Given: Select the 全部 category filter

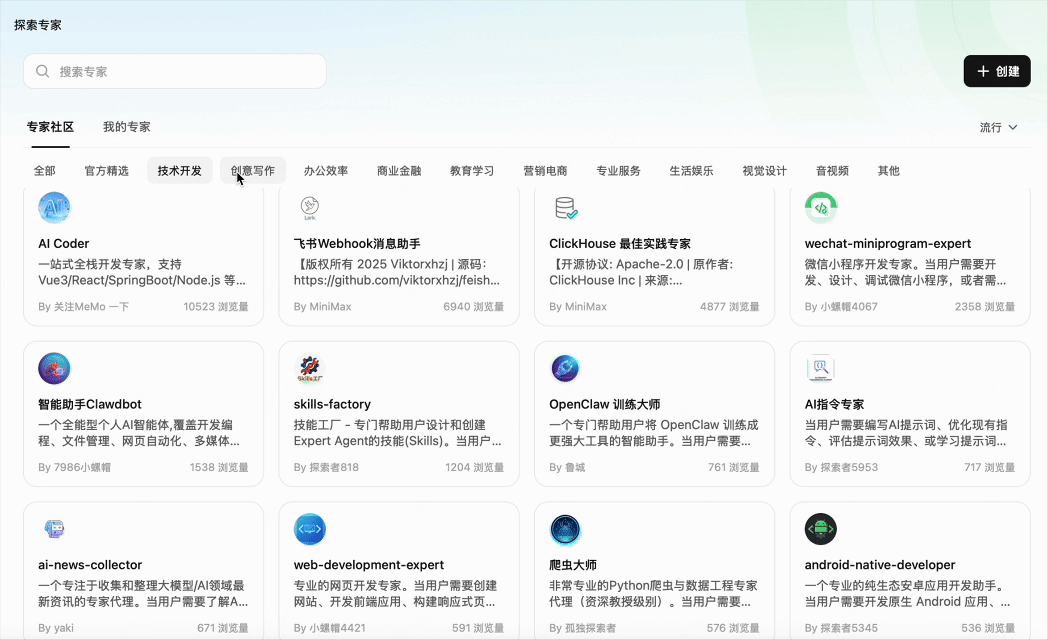Looking at the screenshot, I should pos(45,171).
